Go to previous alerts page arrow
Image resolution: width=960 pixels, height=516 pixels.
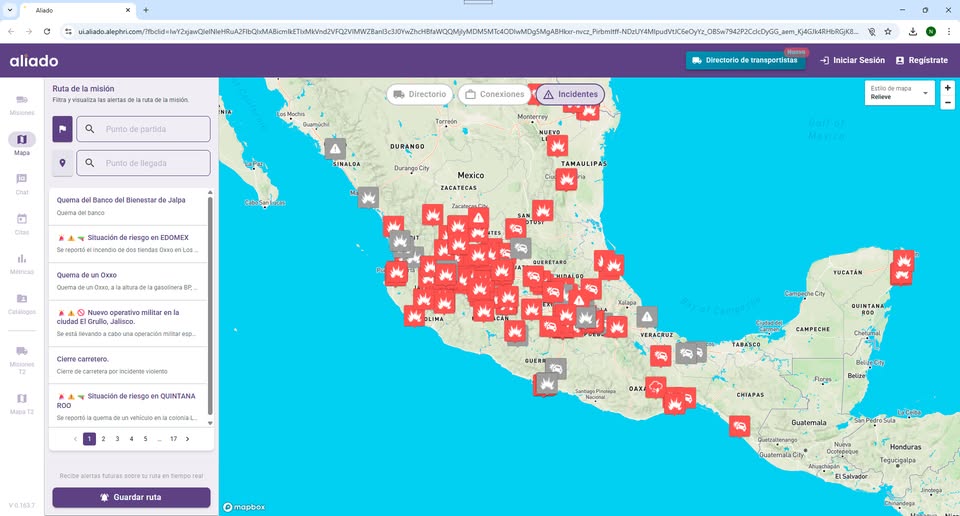[x=75, y=439]
